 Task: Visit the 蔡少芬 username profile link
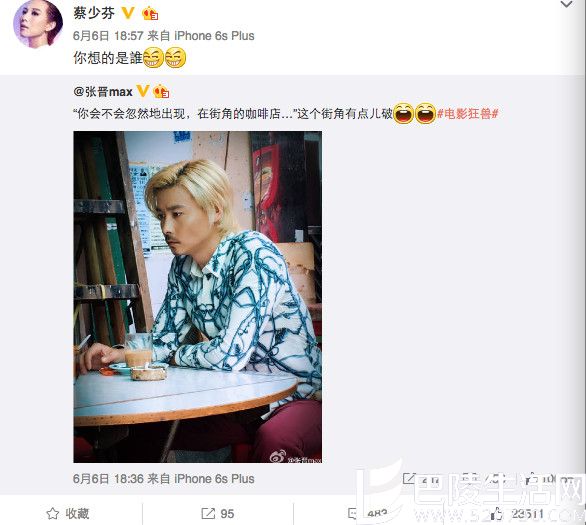pyautogui.click(x=94, y=13)
